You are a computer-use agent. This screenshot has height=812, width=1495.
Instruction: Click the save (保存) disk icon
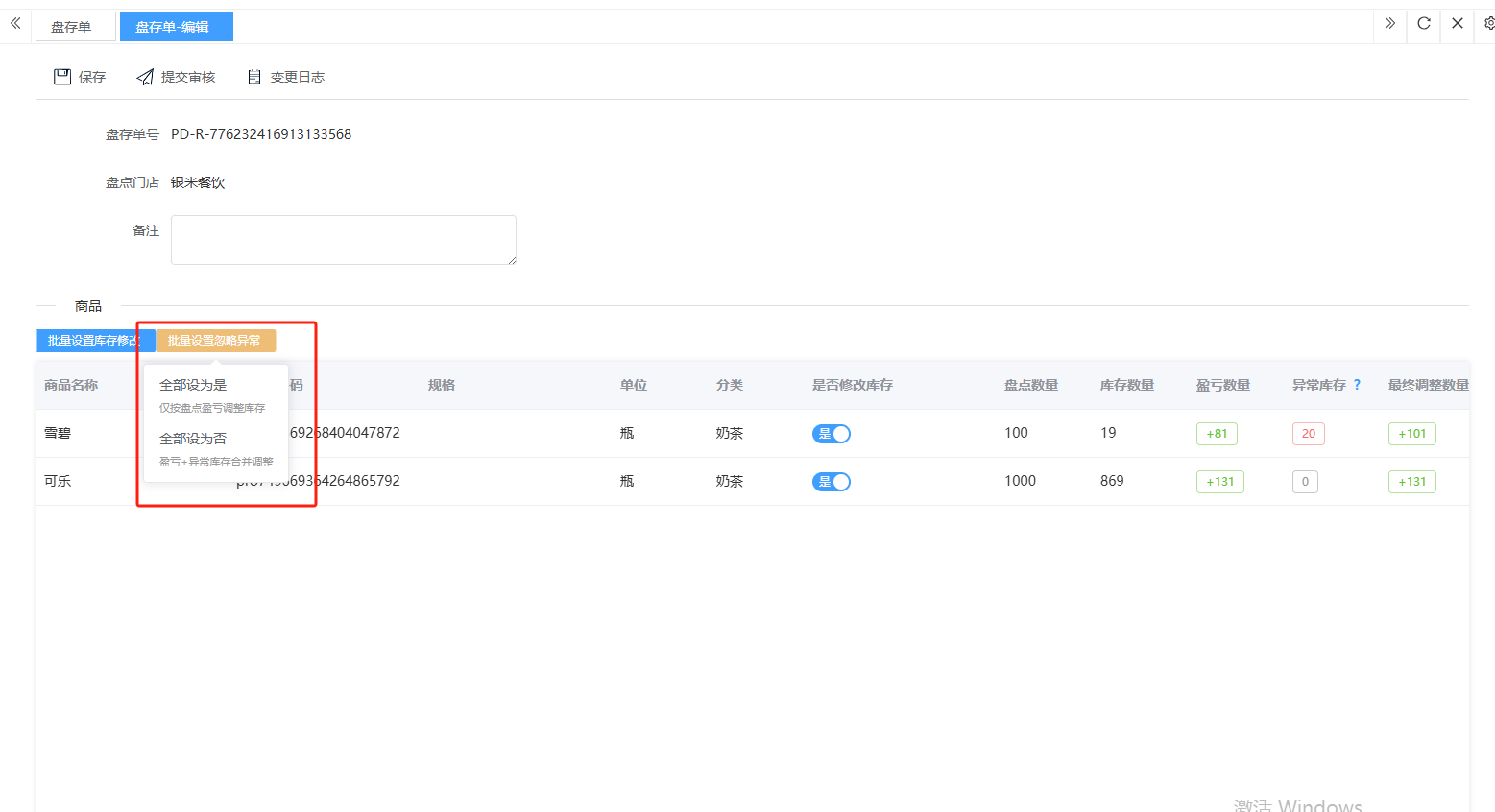[x=62, y=77]
